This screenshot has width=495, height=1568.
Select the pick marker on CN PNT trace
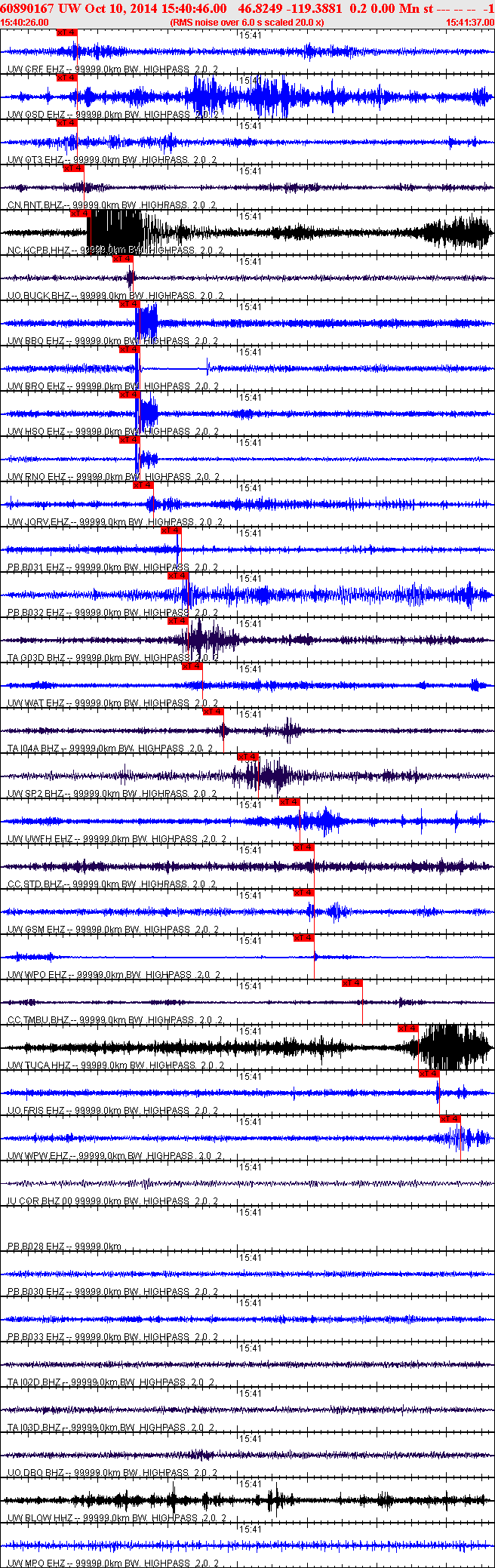click(x=73, y=168)
